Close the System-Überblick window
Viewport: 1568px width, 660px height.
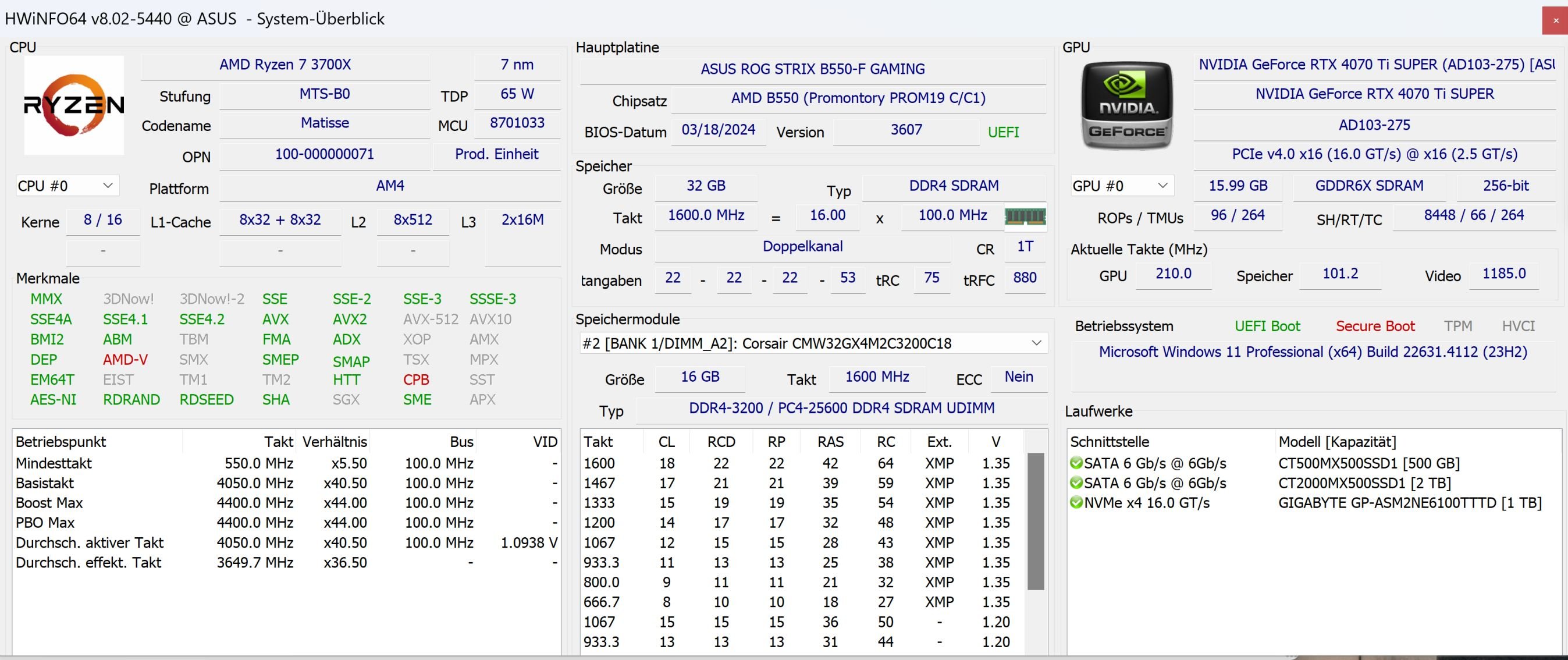[1555, 20]
